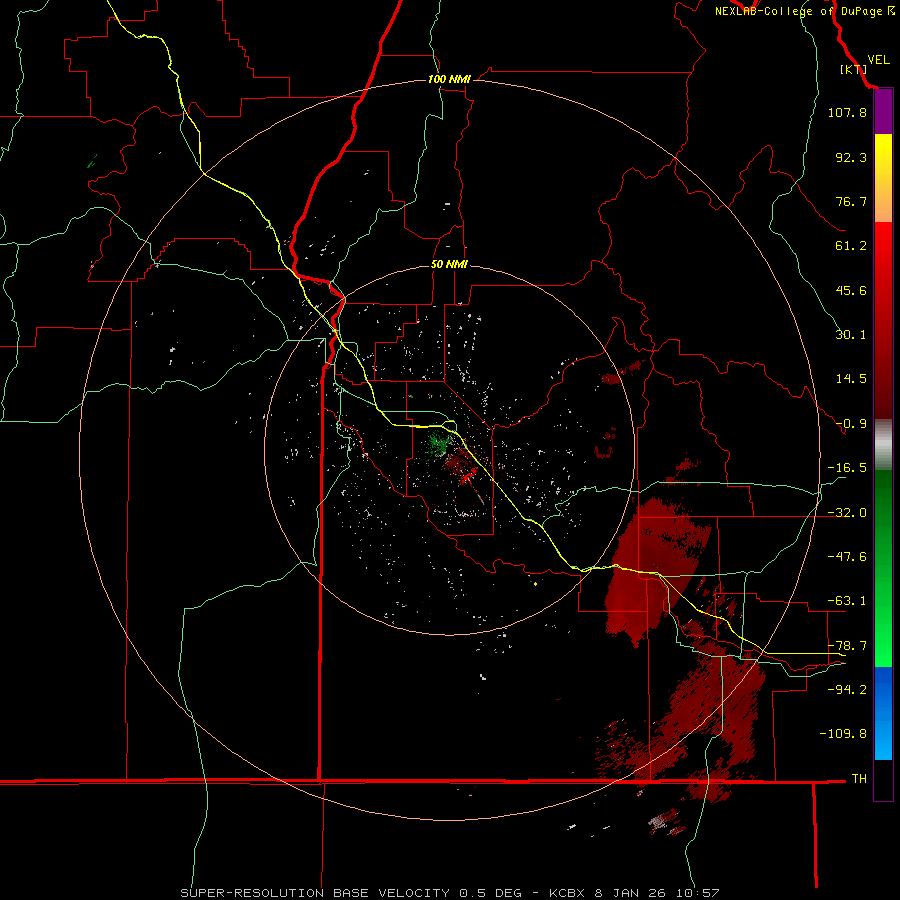The image size is (900, 900).
Task: Click the green inbound velocity cluster near radar center
Action: click(437, 443)
